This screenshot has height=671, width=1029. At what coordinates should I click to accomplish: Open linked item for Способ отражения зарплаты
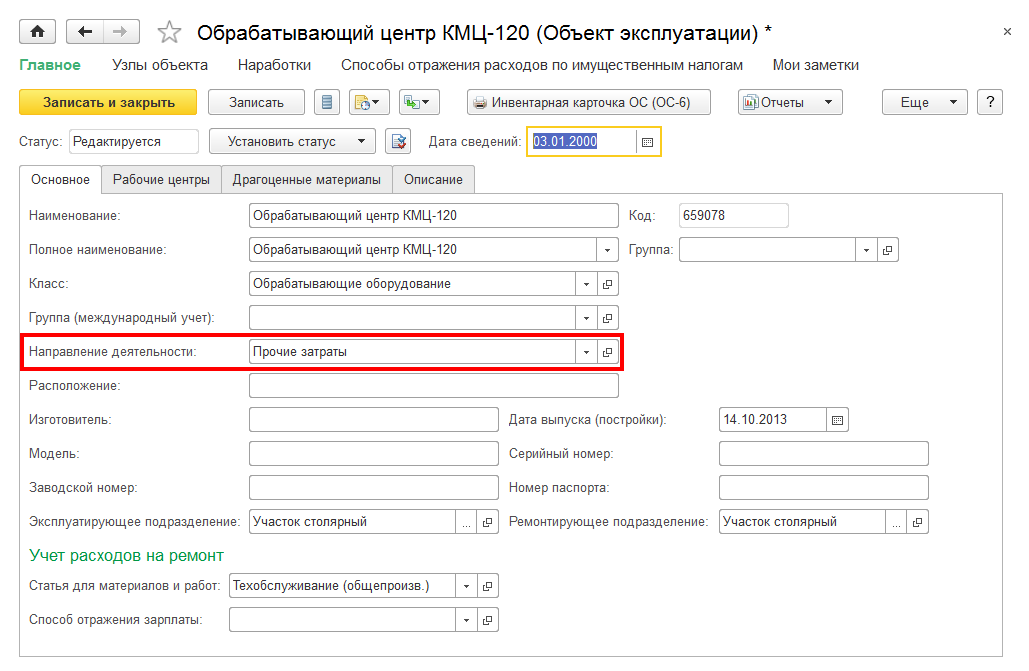tap(488, 620)
